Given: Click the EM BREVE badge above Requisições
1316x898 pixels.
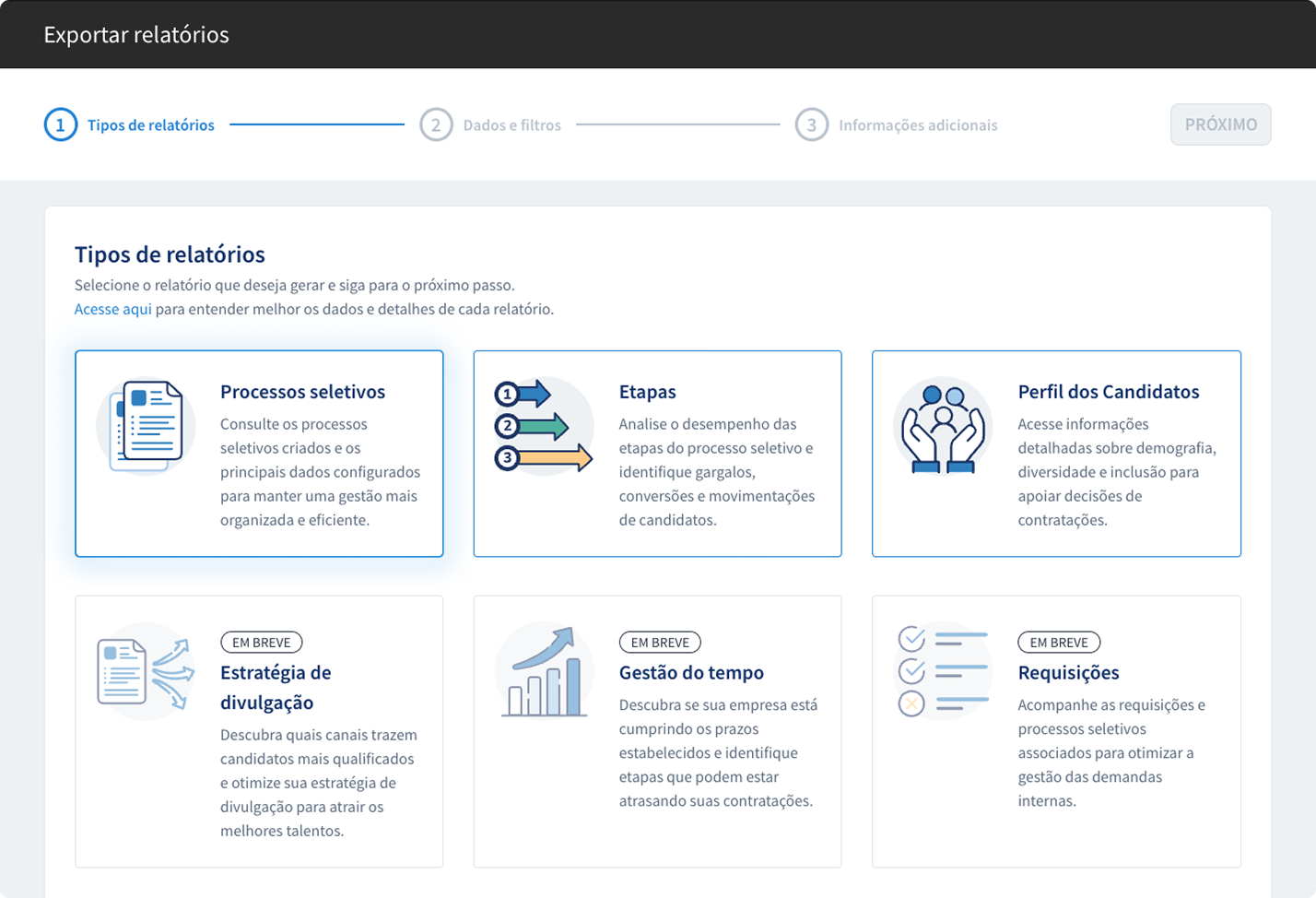Looking at the screenshot, I should click(x=1059, y=643).
